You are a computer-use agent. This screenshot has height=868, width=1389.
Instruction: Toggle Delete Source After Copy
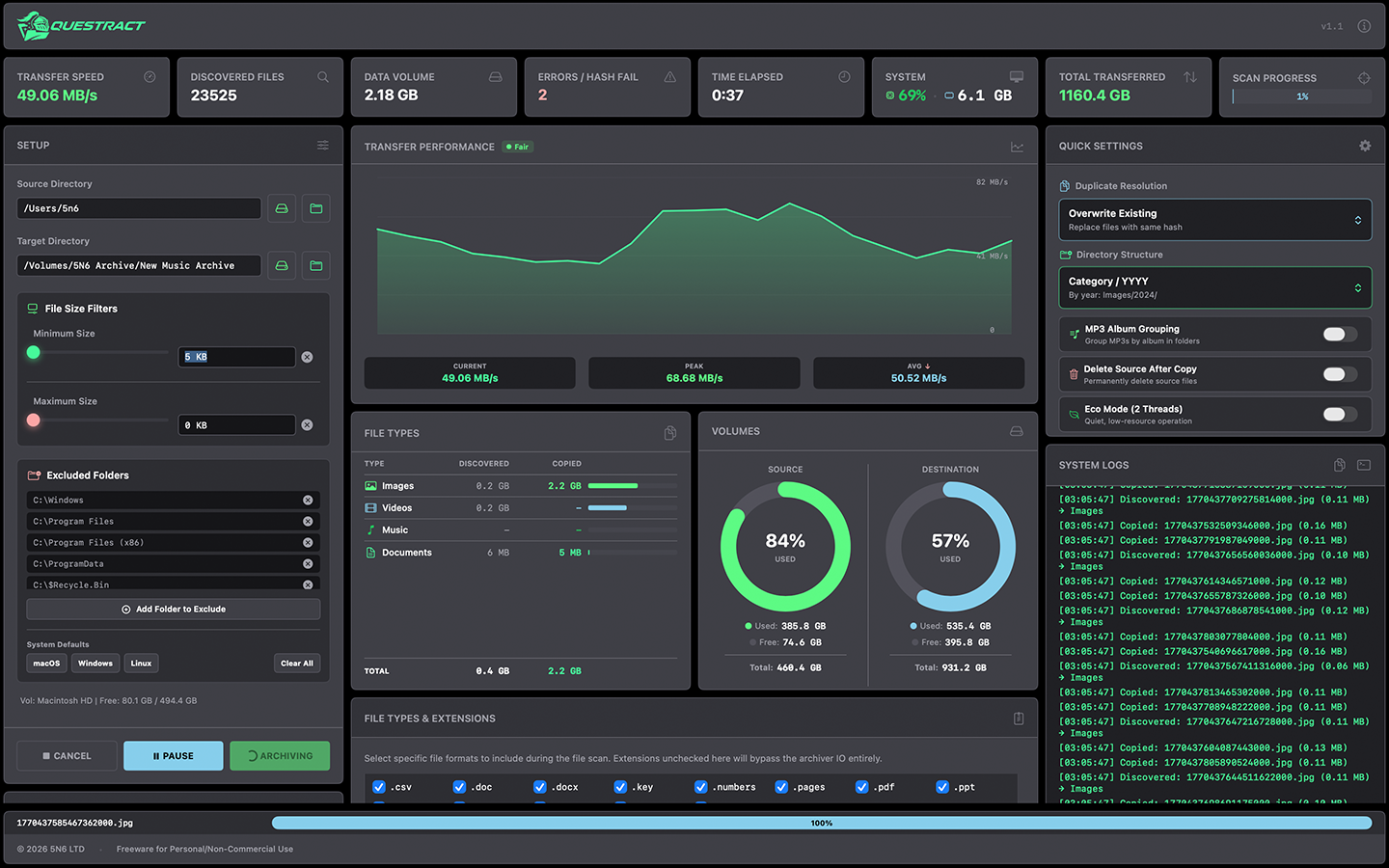[1337, 374]
